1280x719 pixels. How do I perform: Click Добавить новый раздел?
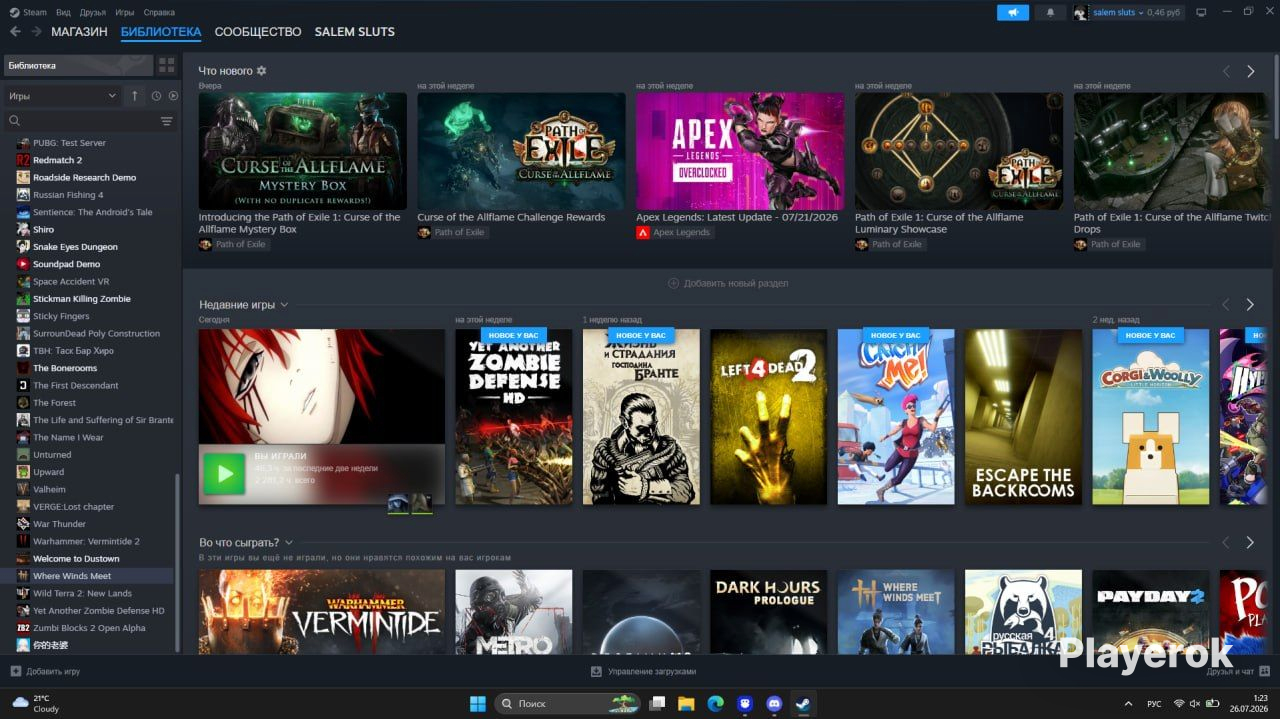coord(728,283)
